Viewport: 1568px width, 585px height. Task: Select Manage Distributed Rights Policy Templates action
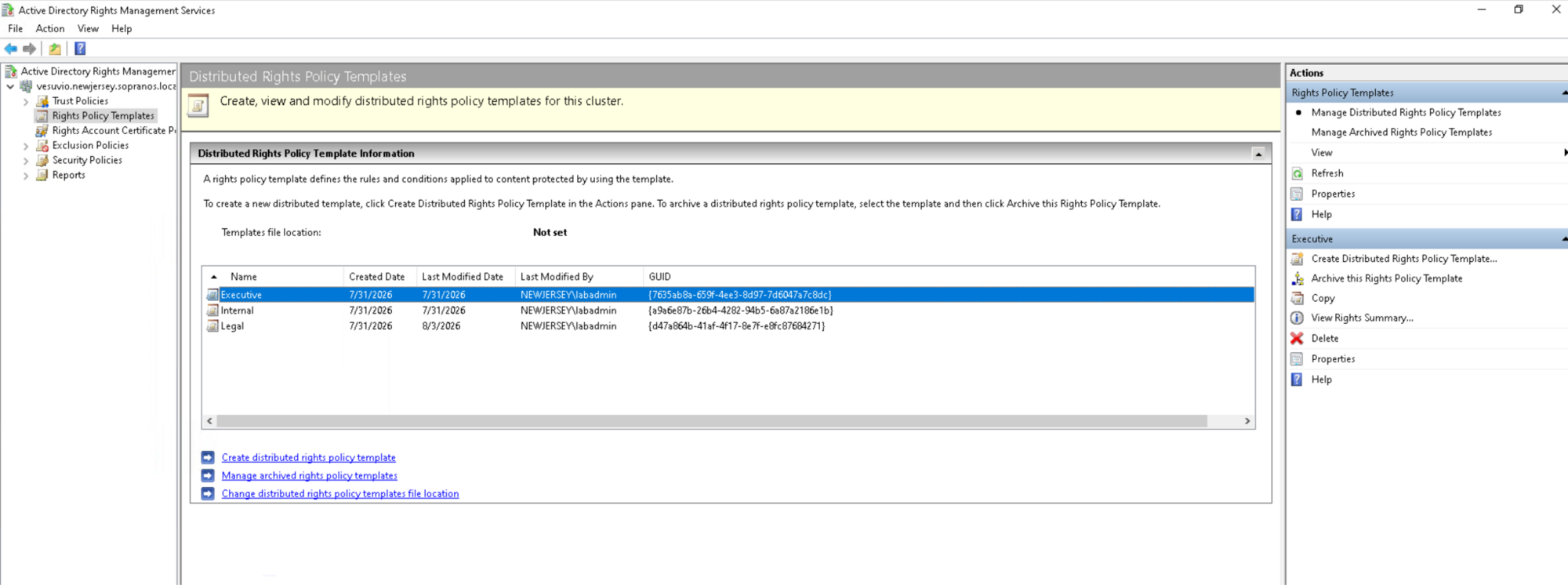[x=1406, y=113]
